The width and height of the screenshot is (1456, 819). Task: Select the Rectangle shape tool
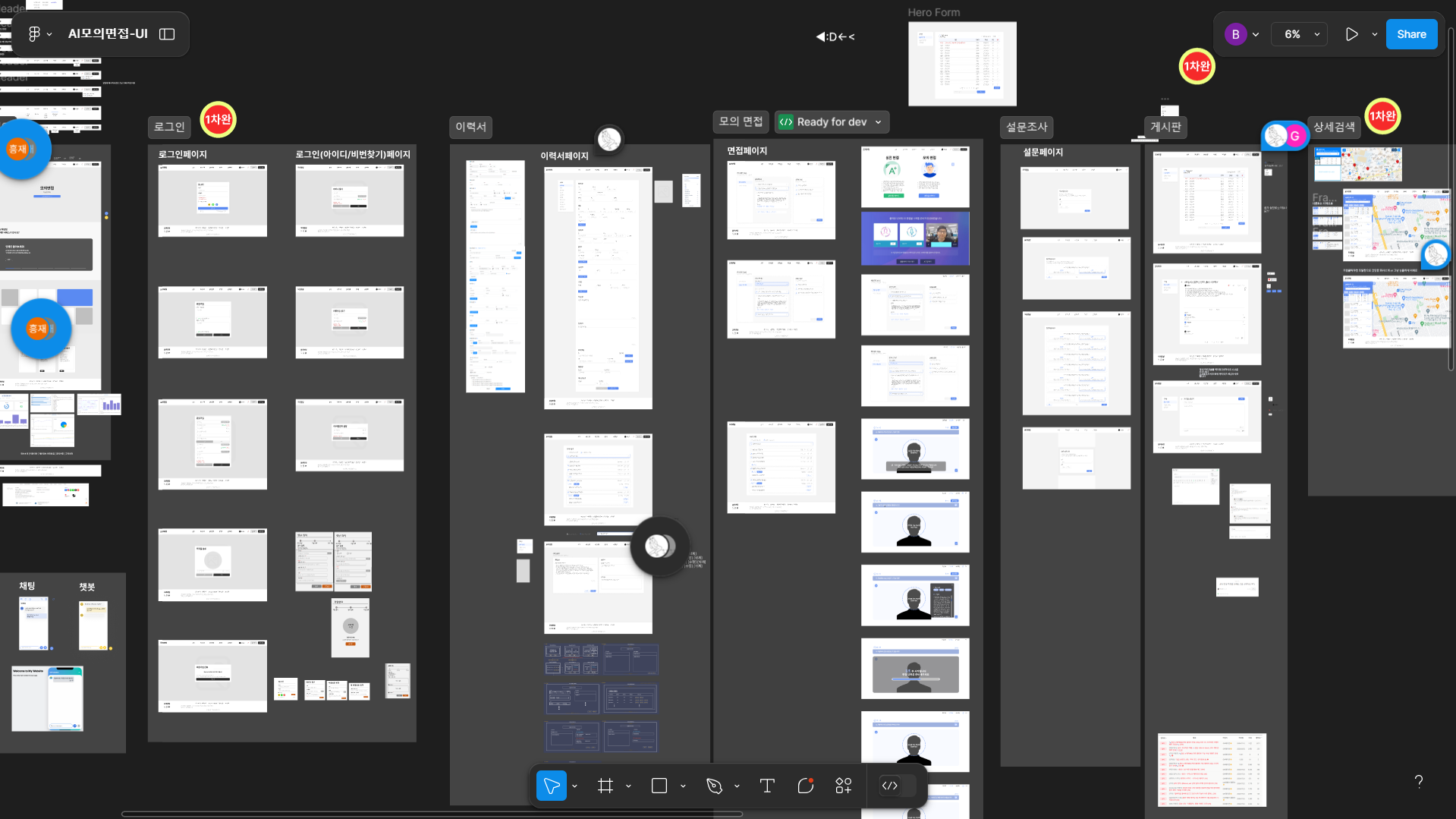tap(659, 786)
